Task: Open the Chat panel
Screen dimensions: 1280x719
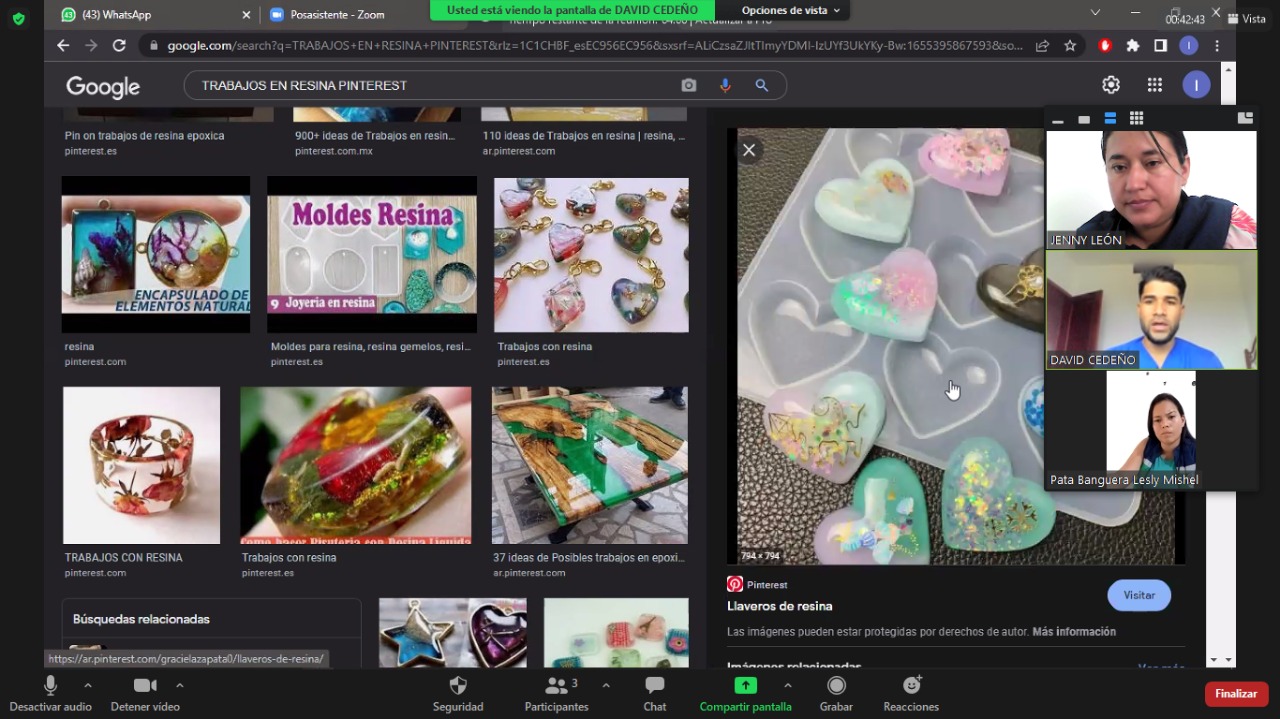Action: pos(655,686)
